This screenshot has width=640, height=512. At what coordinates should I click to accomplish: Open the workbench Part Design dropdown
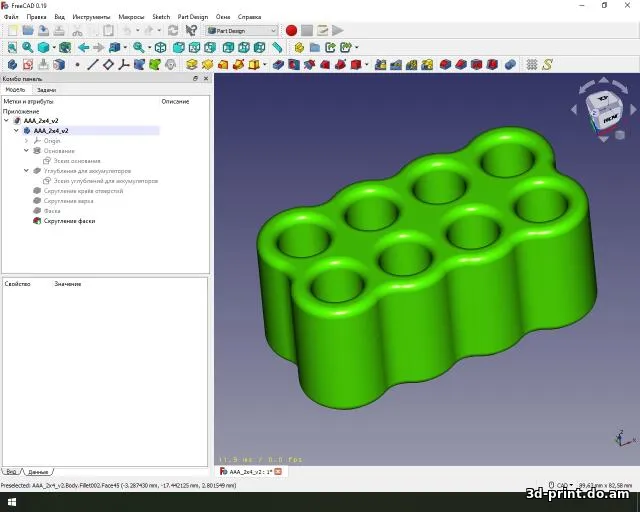(x=242, y=31)
